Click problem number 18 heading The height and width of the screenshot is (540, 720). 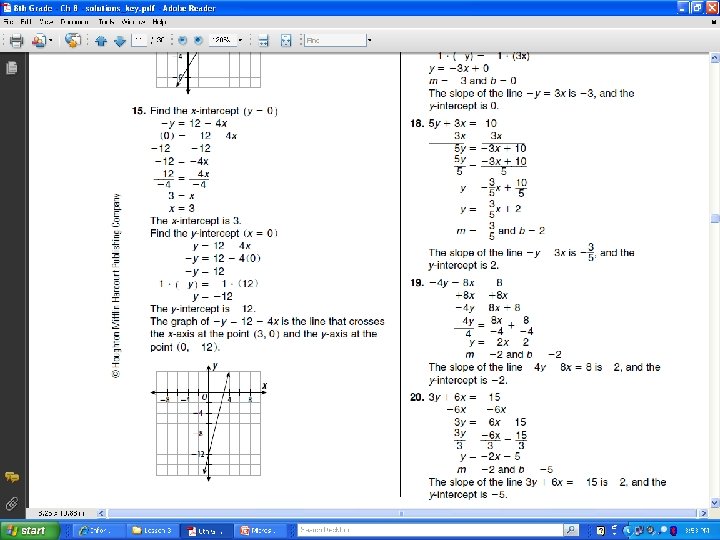pyautogui.click(x=417, y=123)
